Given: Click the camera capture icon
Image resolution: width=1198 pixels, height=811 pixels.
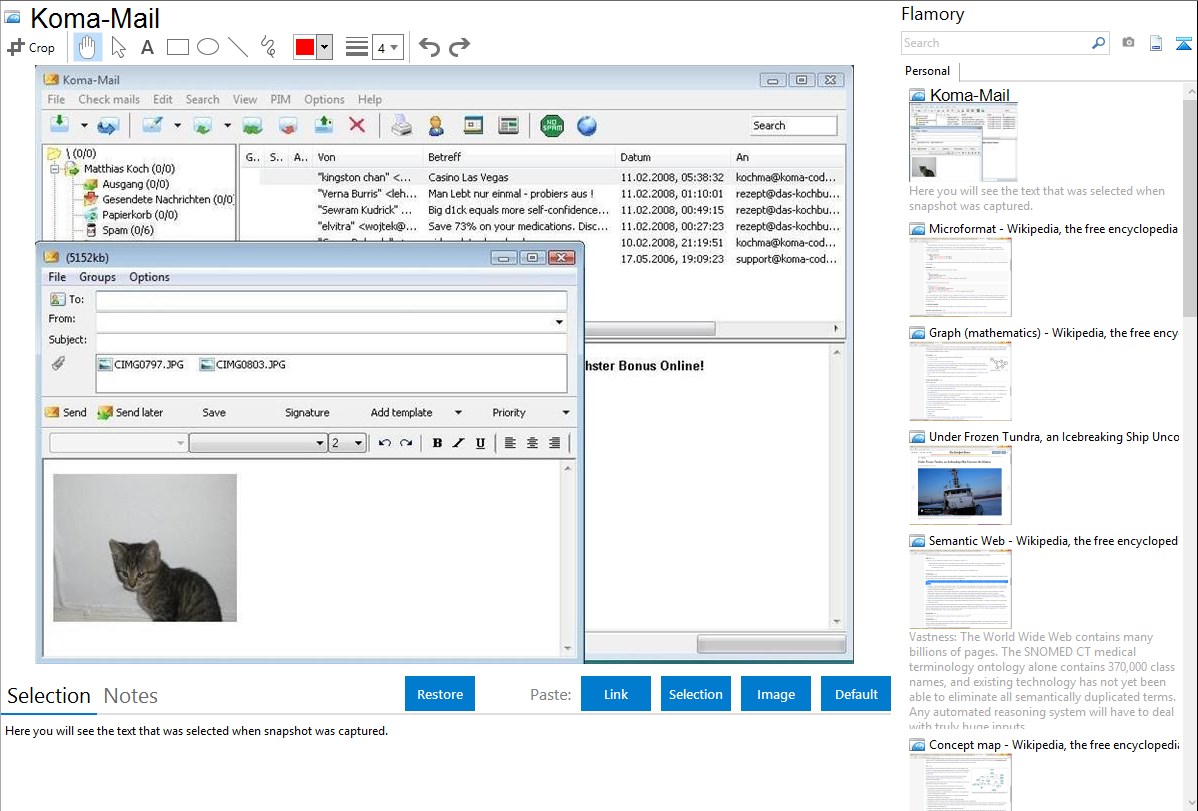Looking at the screenshot, I should [1128, 43].
